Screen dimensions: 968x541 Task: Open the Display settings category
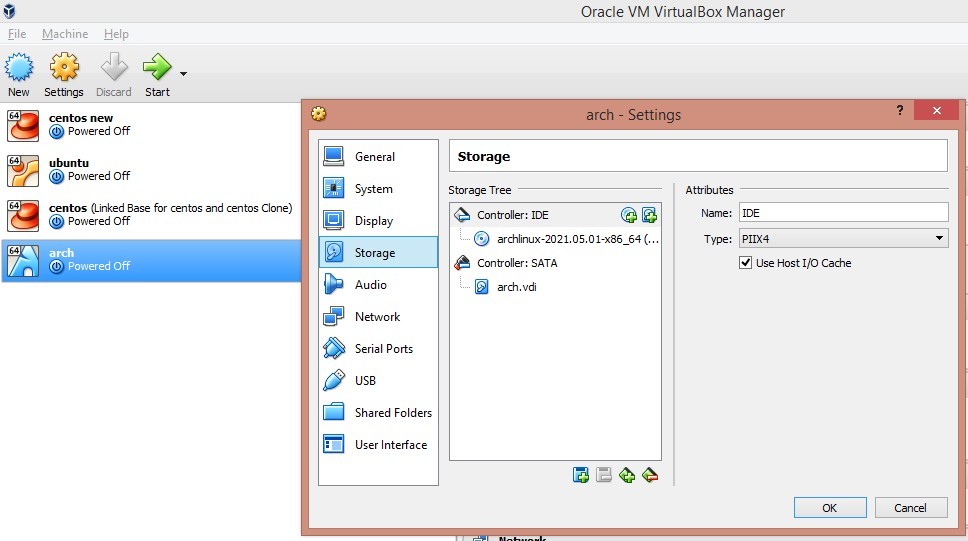click(x=378, y=220)
